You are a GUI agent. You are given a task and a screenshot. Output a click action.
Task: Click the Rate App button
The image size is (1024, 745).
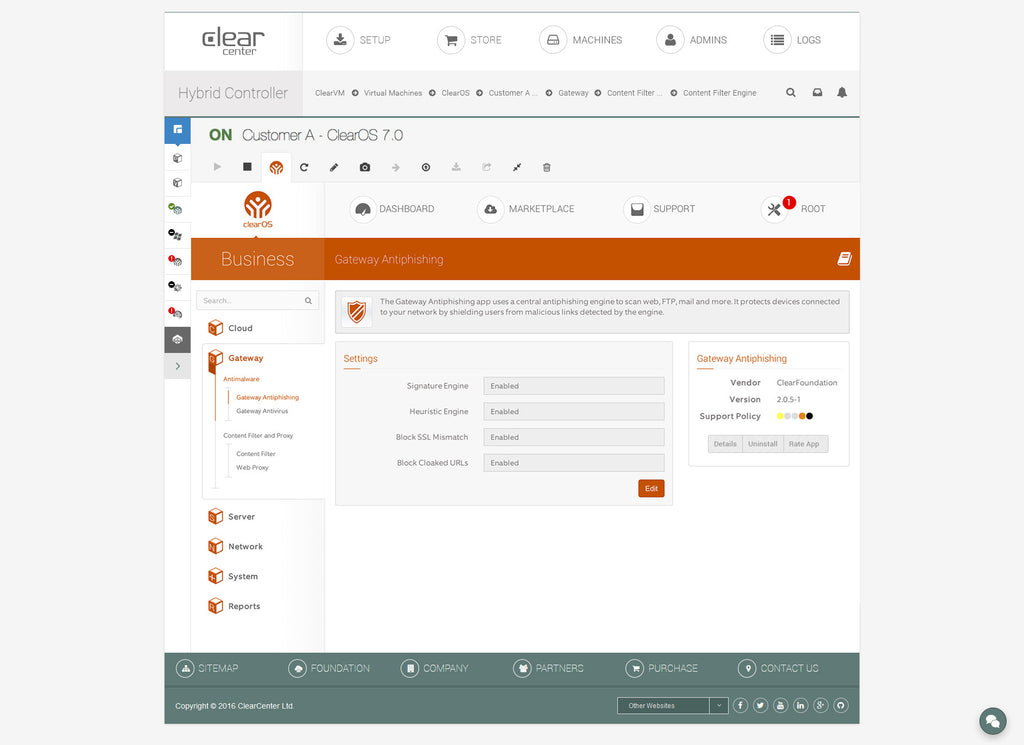[x=804, y=444]
